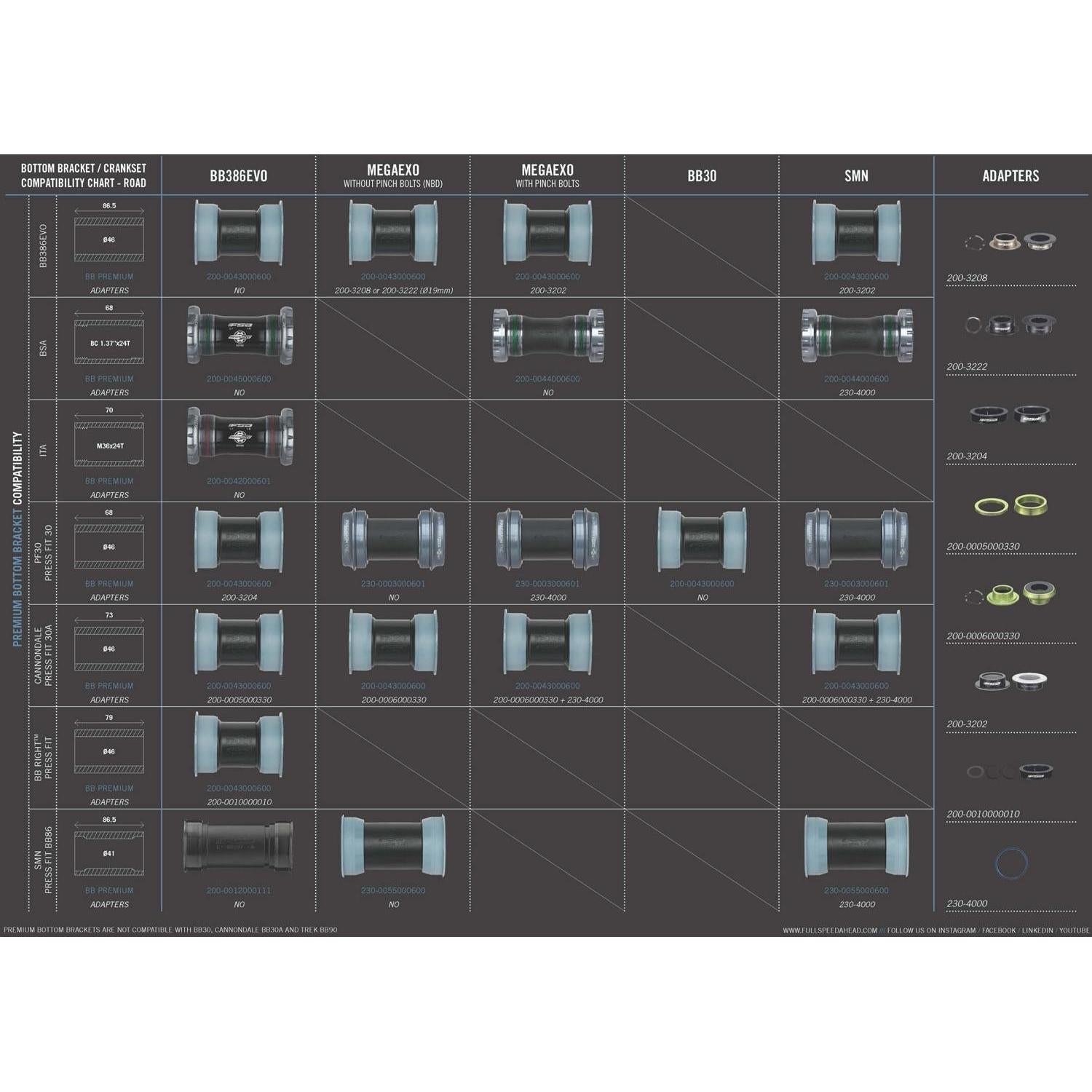Click "200-0010000010" adapter note in BB Right row
Viewport: 1092px width, 1092px height.
[x=239, y=802]
